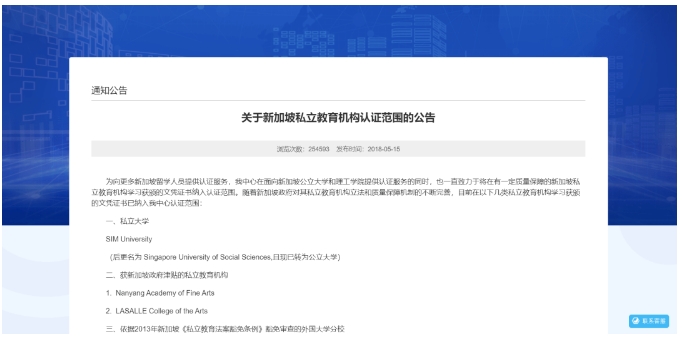Click the headset icon in 联系客服 button

point(636,321)
